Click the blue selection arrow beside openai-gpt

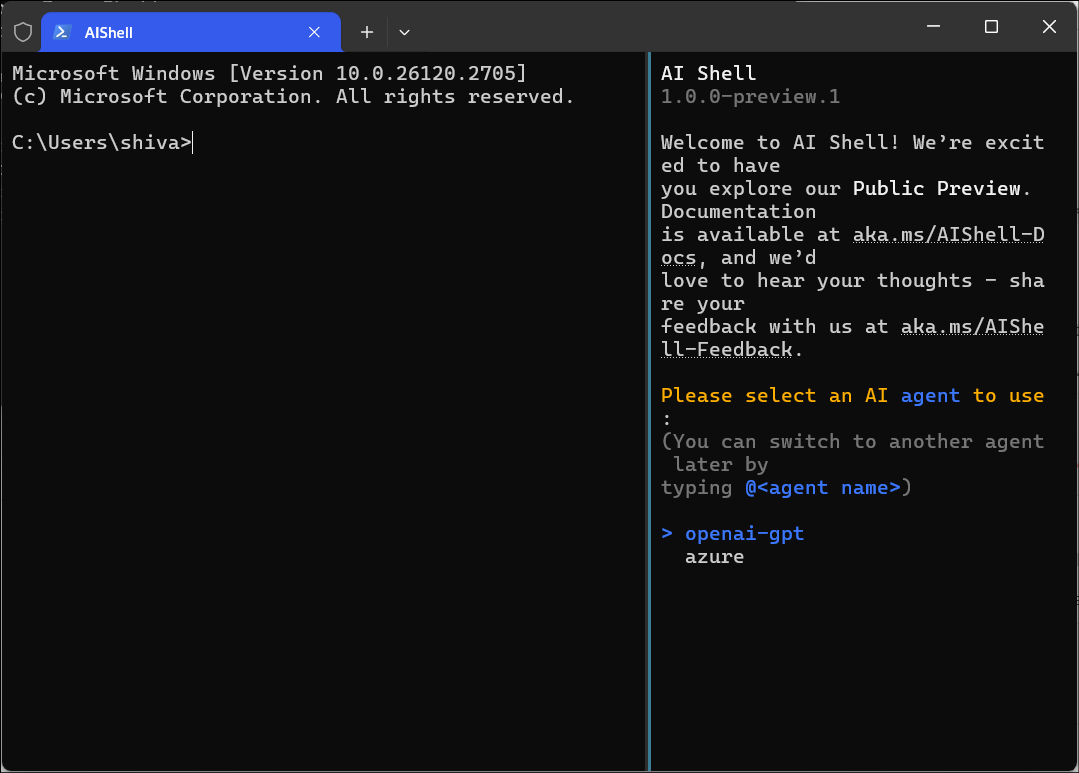tap(667, 533)
